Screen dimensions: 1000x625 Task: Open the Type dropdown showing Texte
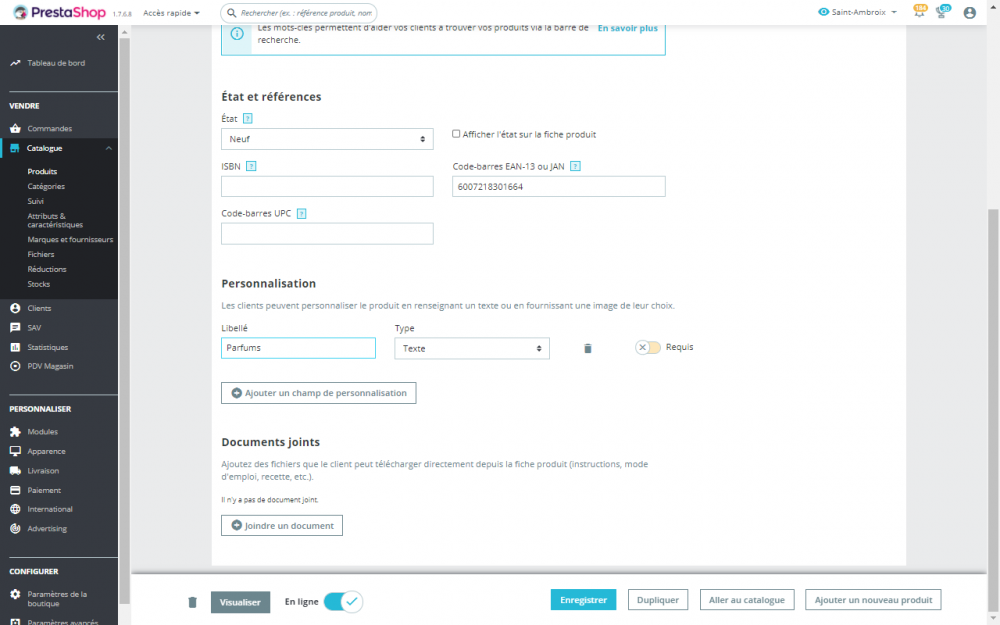(472, 348)
